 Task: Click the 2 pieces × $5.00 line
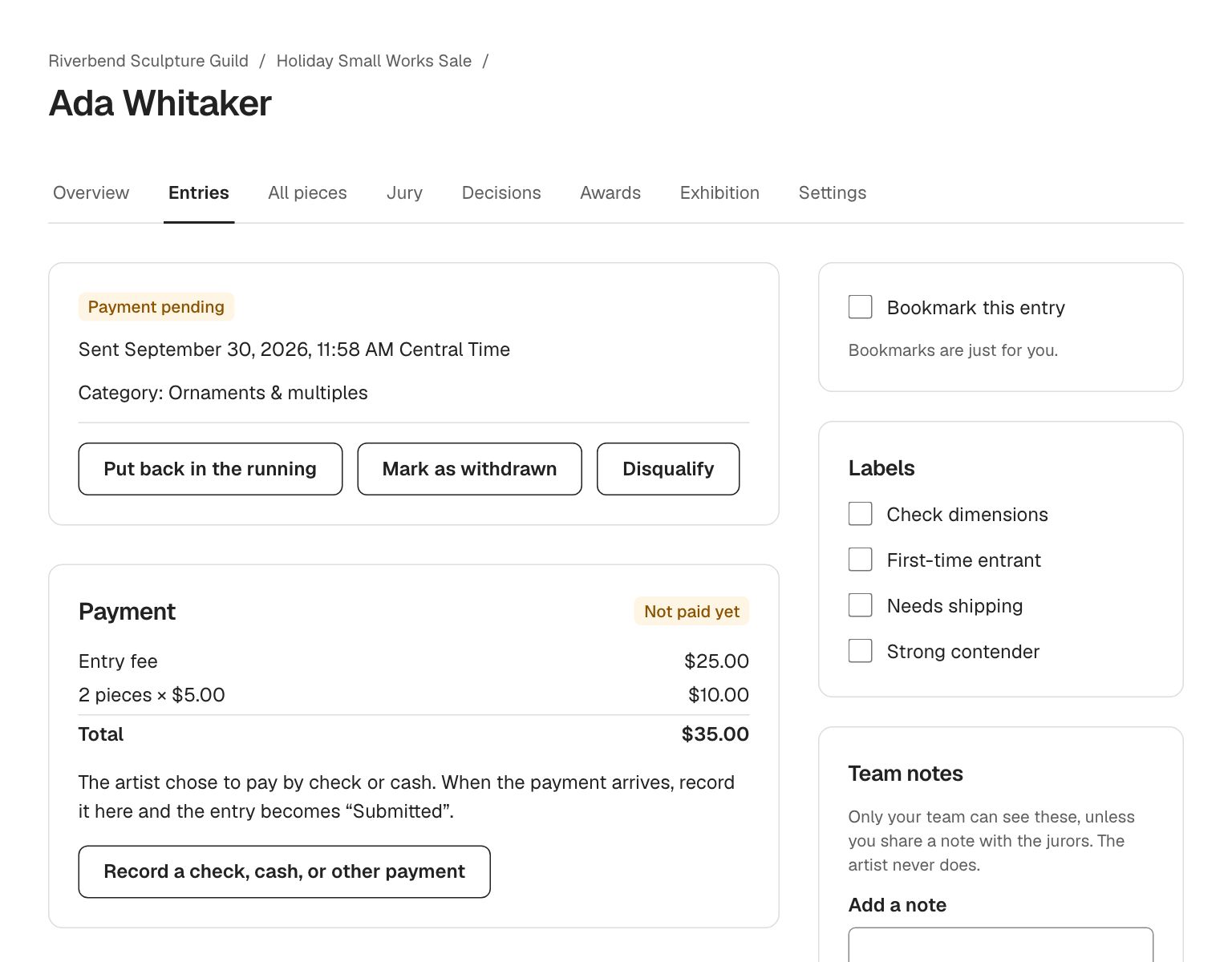pyautogui.click(x=152, y=695)
